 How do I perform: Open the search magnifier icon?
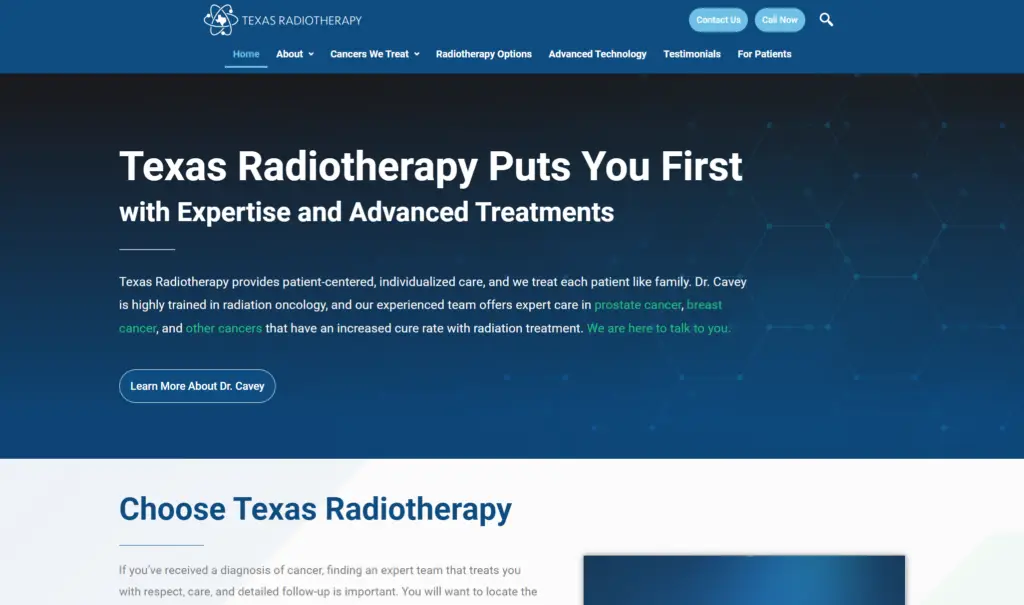coord(826,20)
